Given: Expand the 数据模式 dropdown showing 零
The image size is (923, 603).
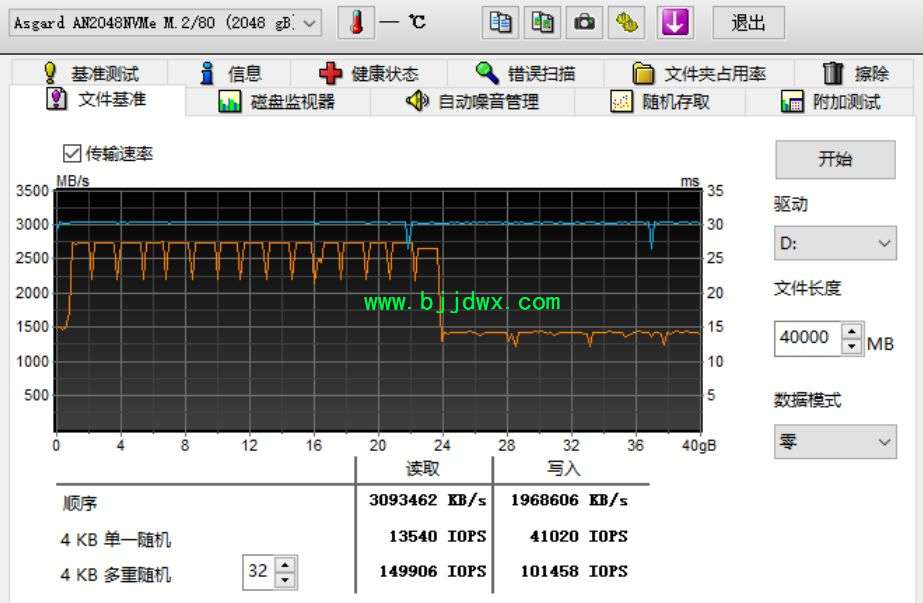Looking at the screenshot, I should (835, 442).
